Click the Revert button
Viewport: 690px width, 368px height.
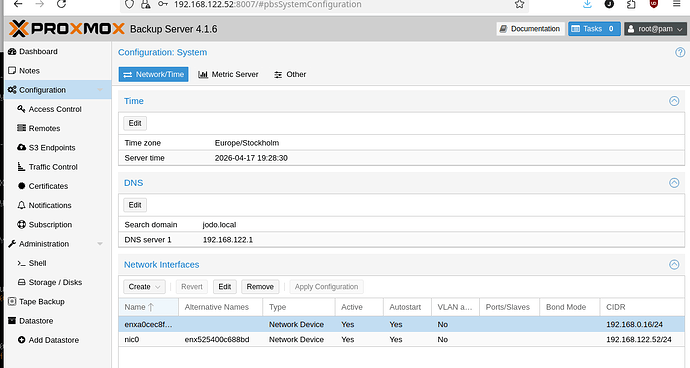[x=192, y=287]
